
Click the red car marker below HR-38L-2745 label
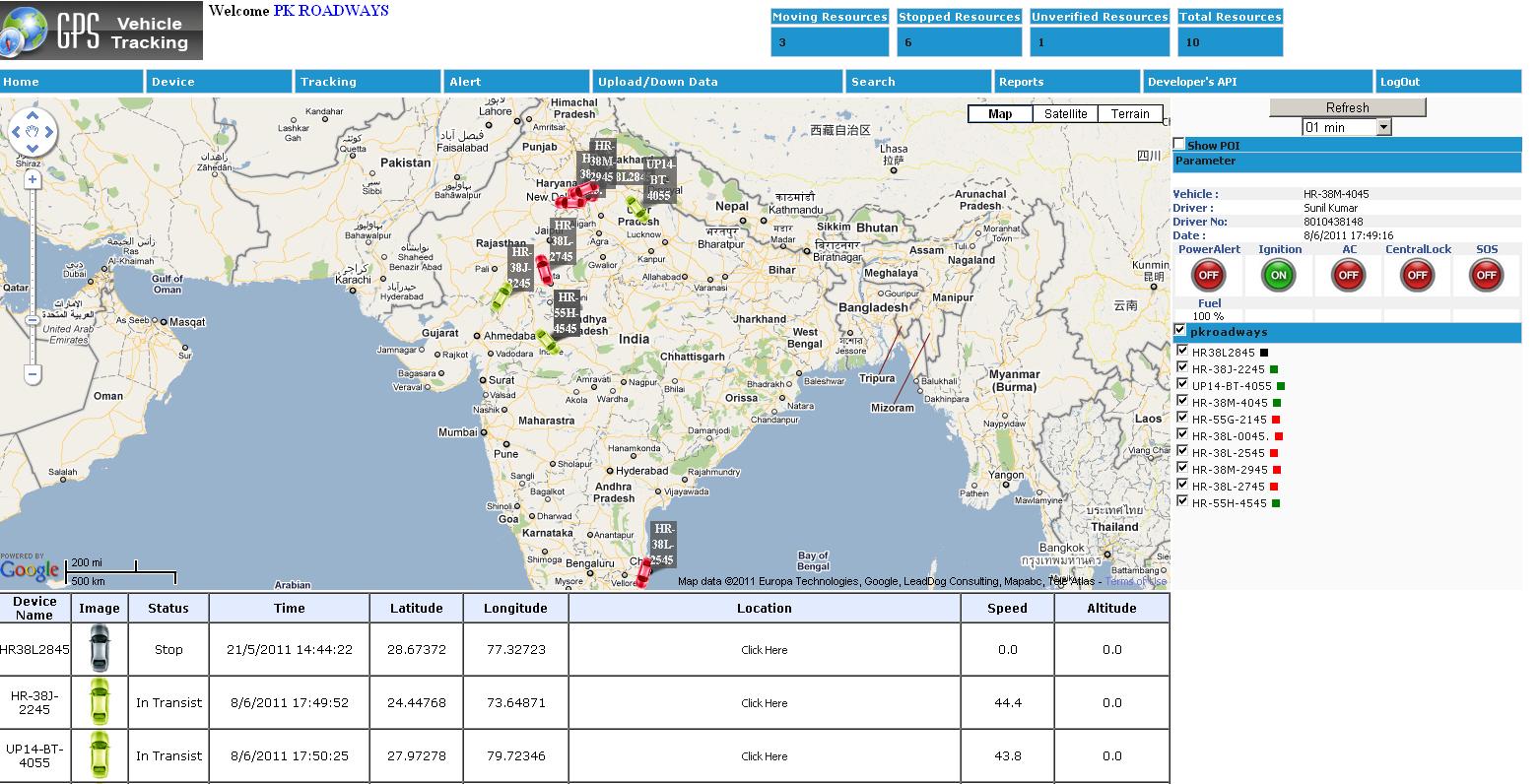click(543, 270)
